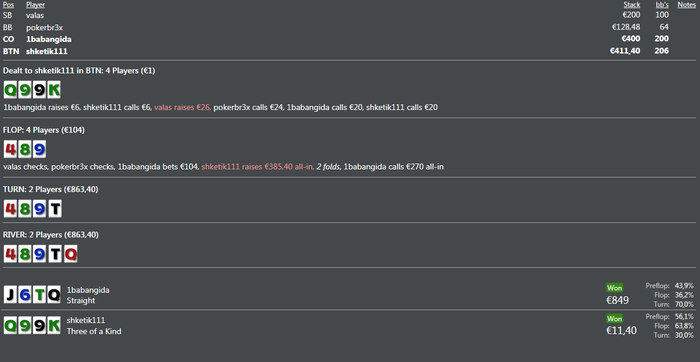The image size is (700, 362).
Task: Click the J card in 1babangida's showdown hand
Action: [10, 295]
